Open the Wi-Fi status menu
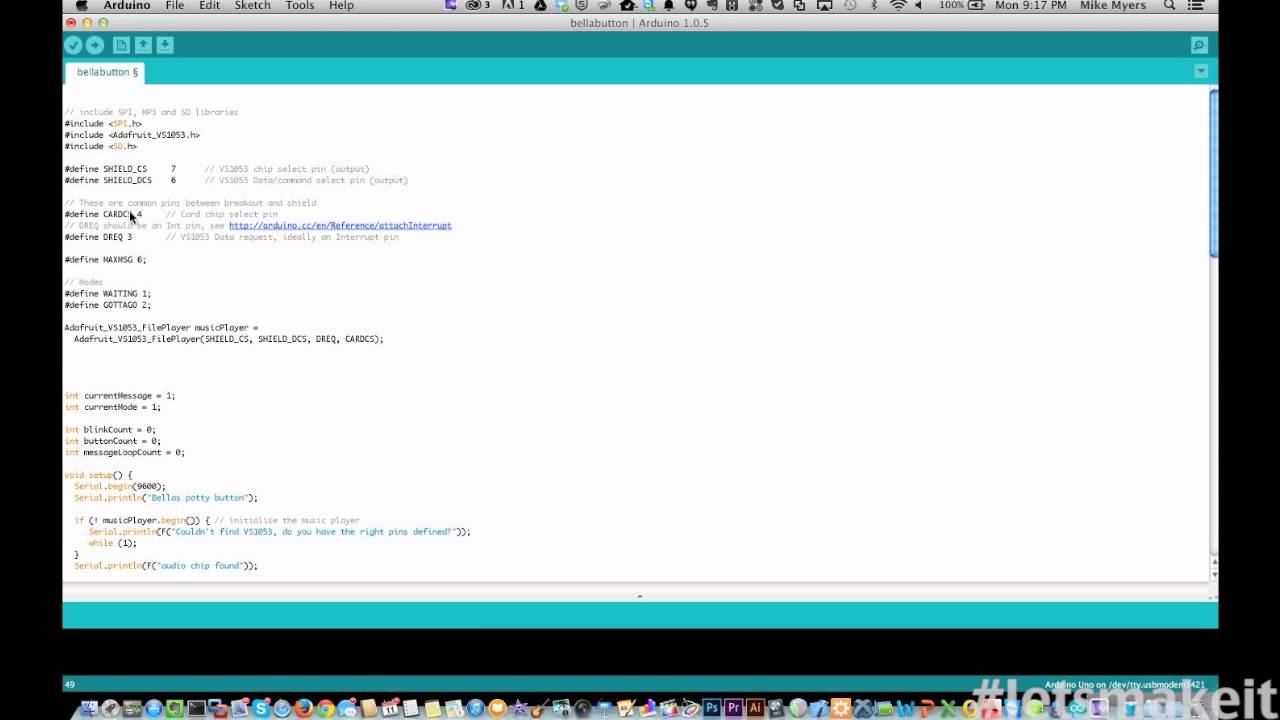The image size is (1280, 720). [x=897, y=6]
